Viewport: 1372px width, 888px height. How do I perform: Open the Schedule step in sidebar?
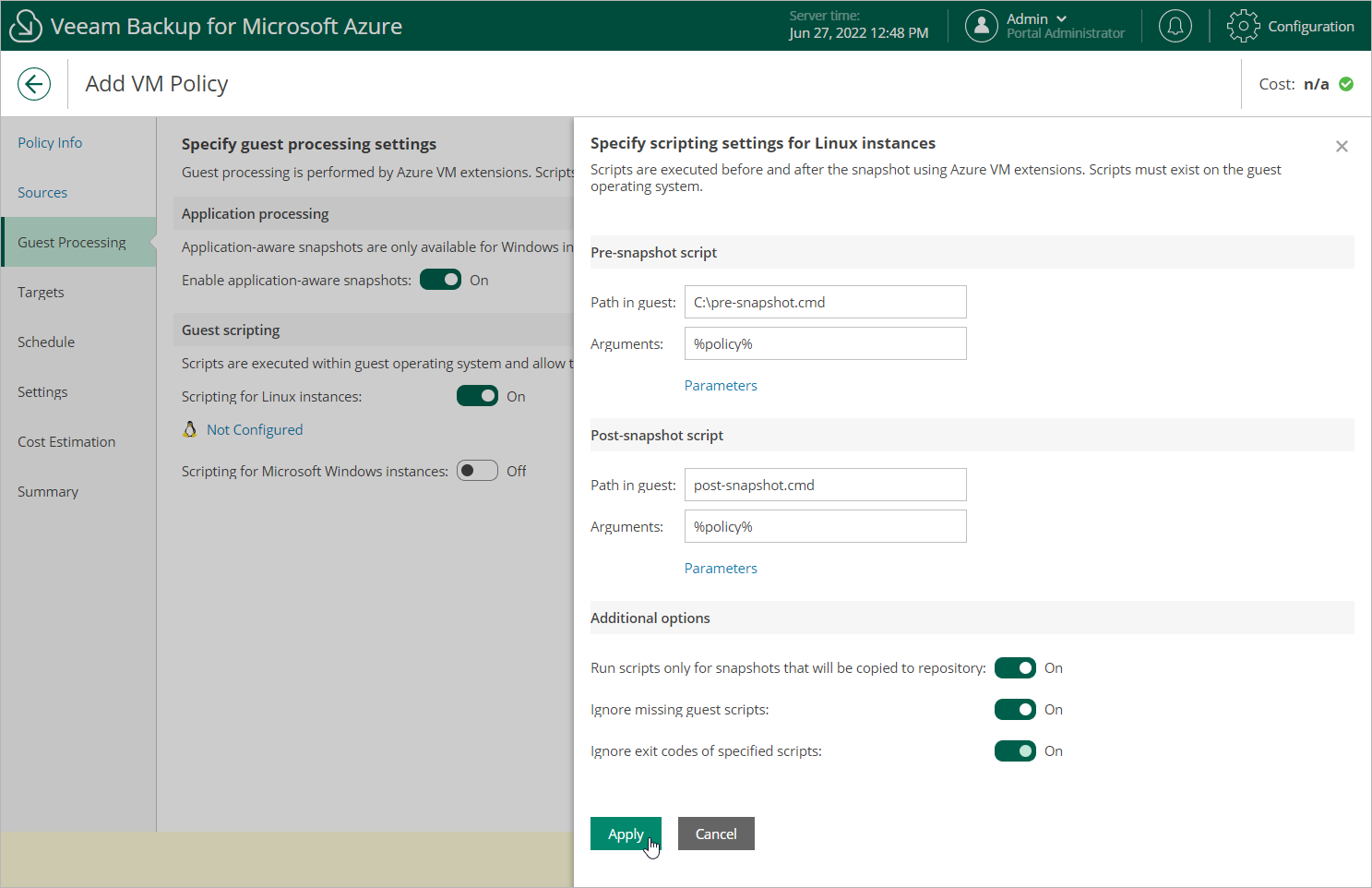coord(46,342)
